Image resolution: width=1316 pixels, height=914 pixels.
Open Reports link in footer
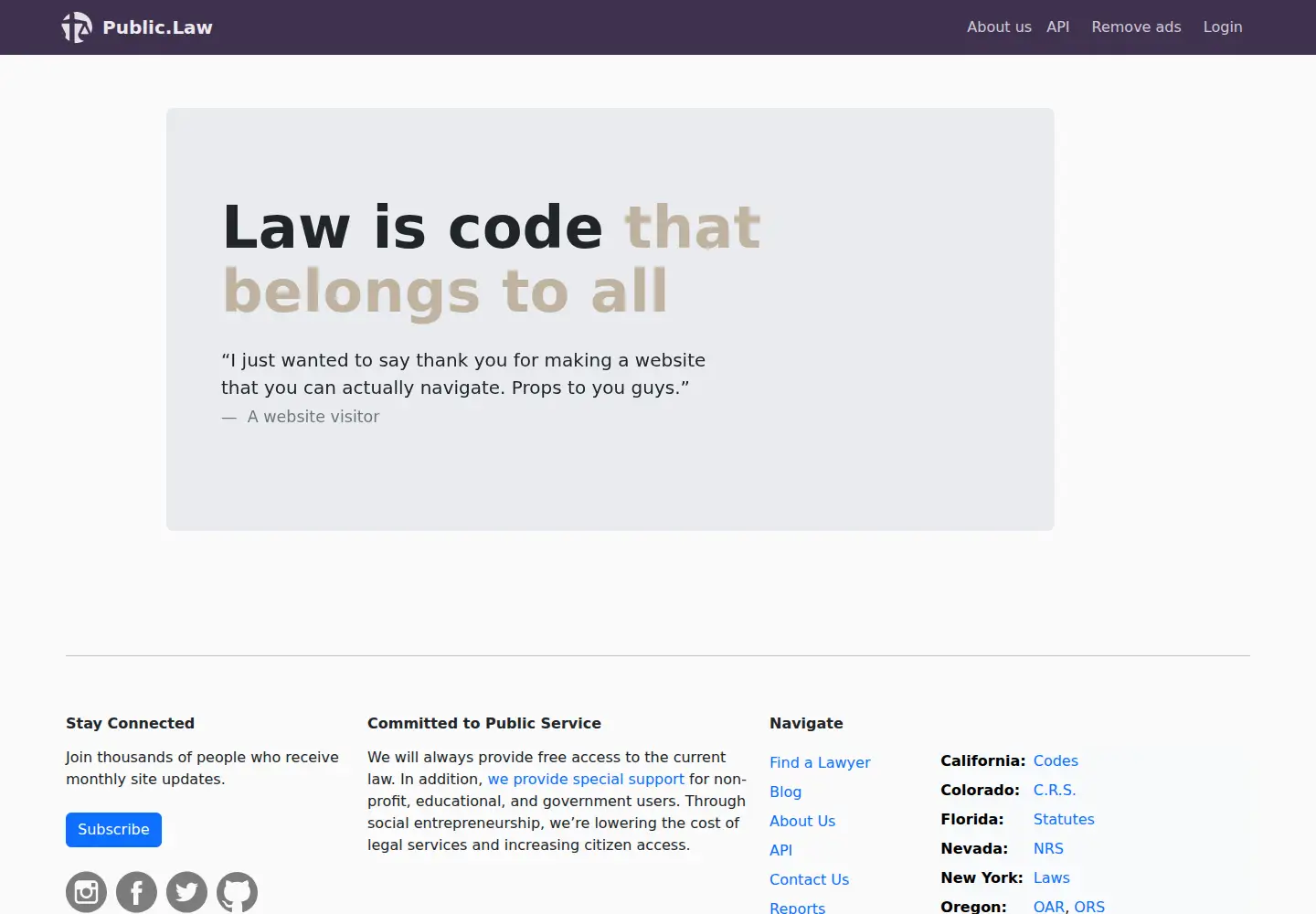pos(797,907)
